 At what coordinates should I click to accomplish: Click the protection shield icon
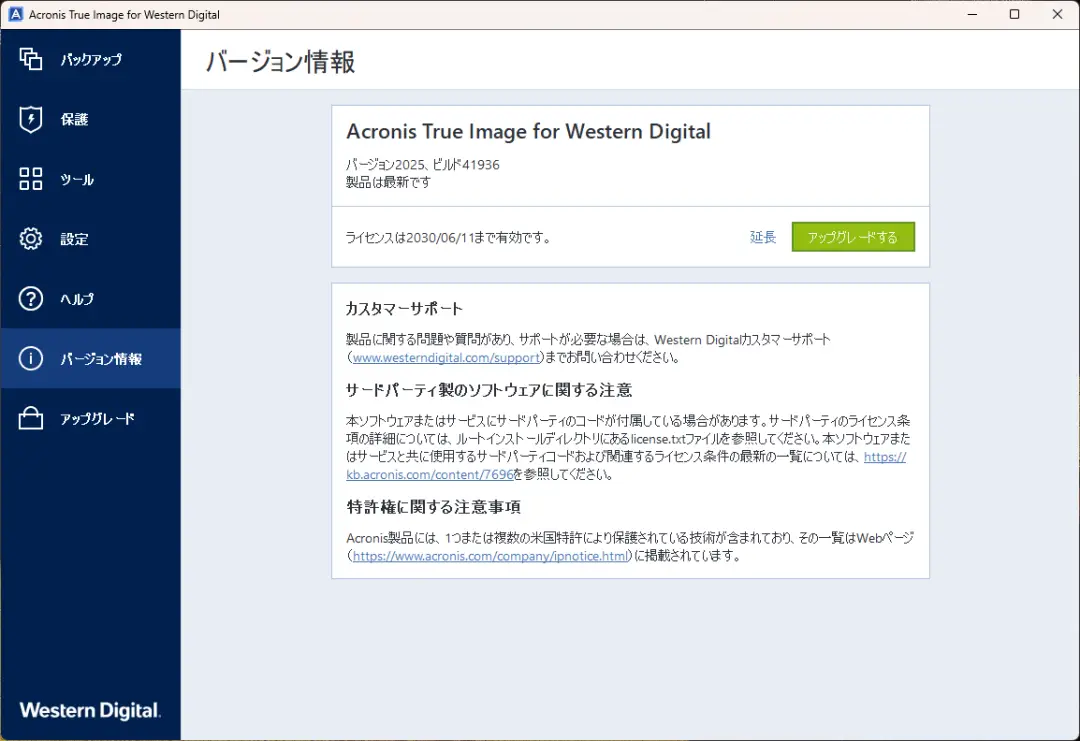click(x=30, y=119)
